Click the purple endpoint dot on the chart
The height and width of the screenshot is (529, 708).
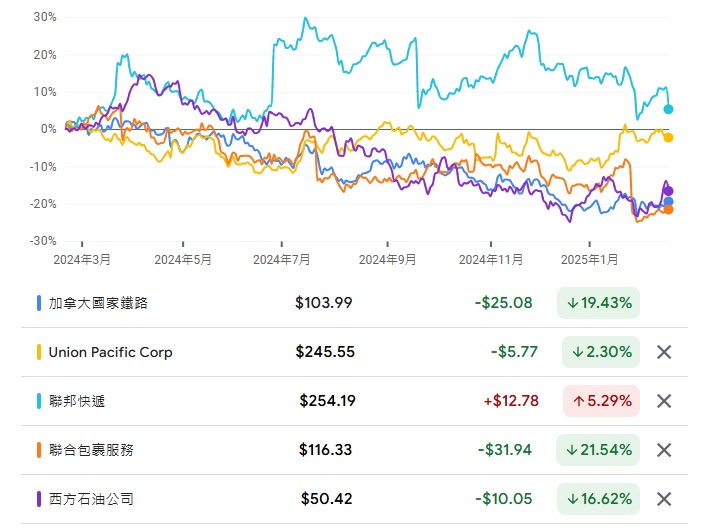pos(668,191)
